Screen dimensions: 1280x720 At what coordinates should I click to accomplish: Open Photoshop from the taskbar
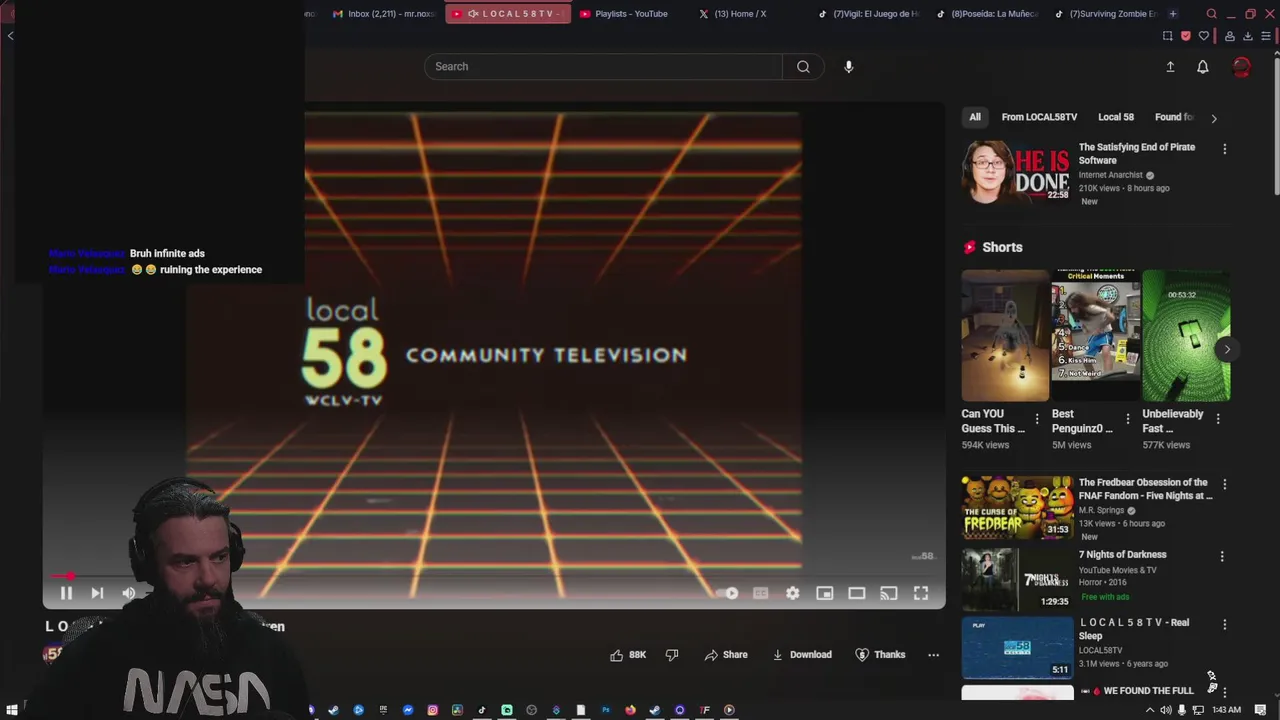point(605,710)
